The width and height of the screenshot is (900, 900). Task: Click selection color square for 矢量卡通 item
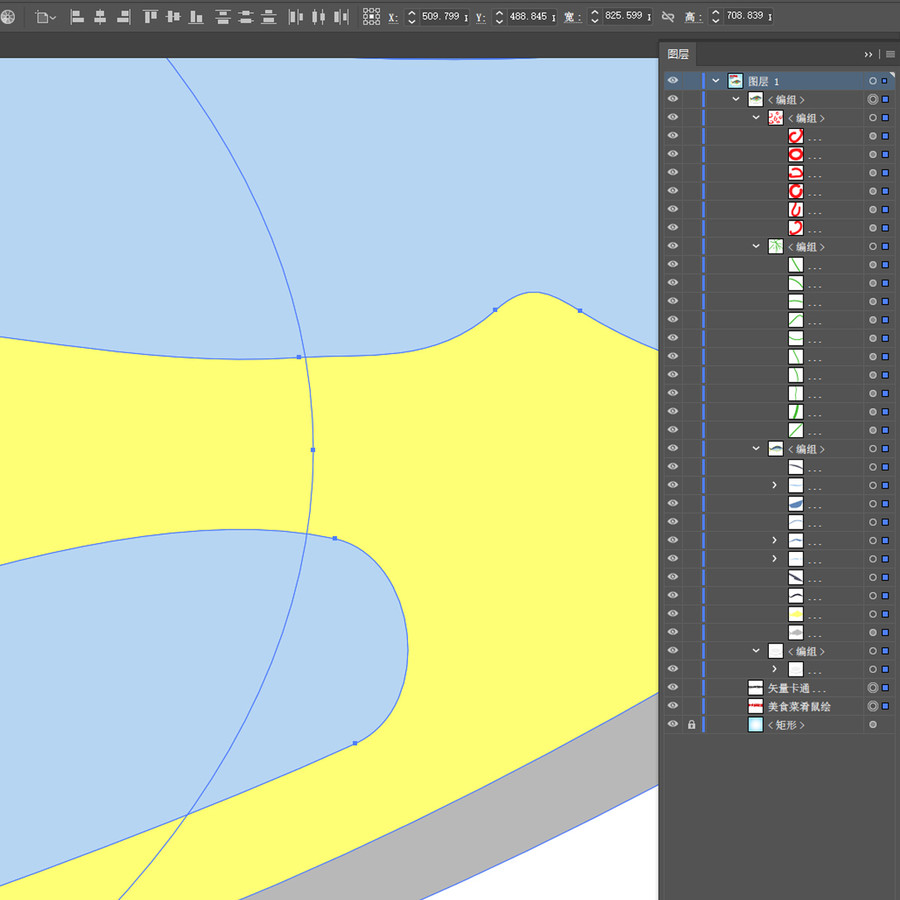(885, 688)
